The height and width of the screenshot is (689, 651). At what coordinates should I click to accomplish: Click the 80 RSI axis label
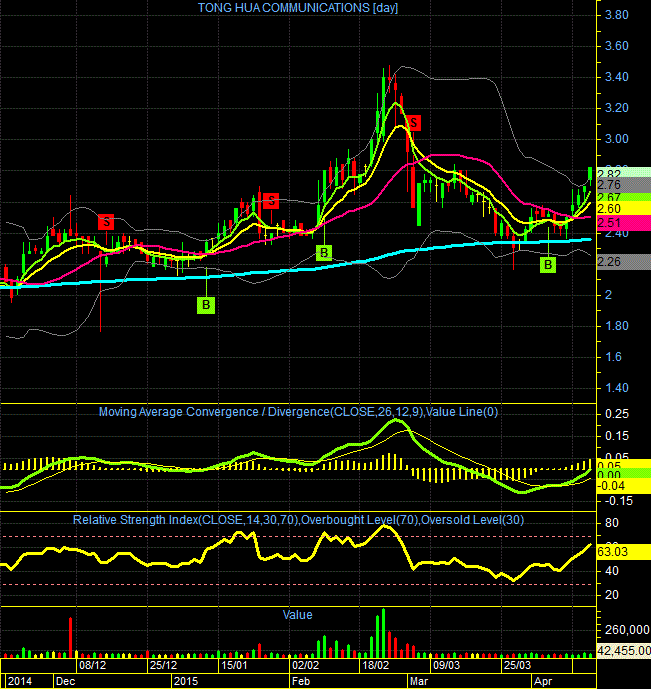pyautogui.click(x=611, y=523)
